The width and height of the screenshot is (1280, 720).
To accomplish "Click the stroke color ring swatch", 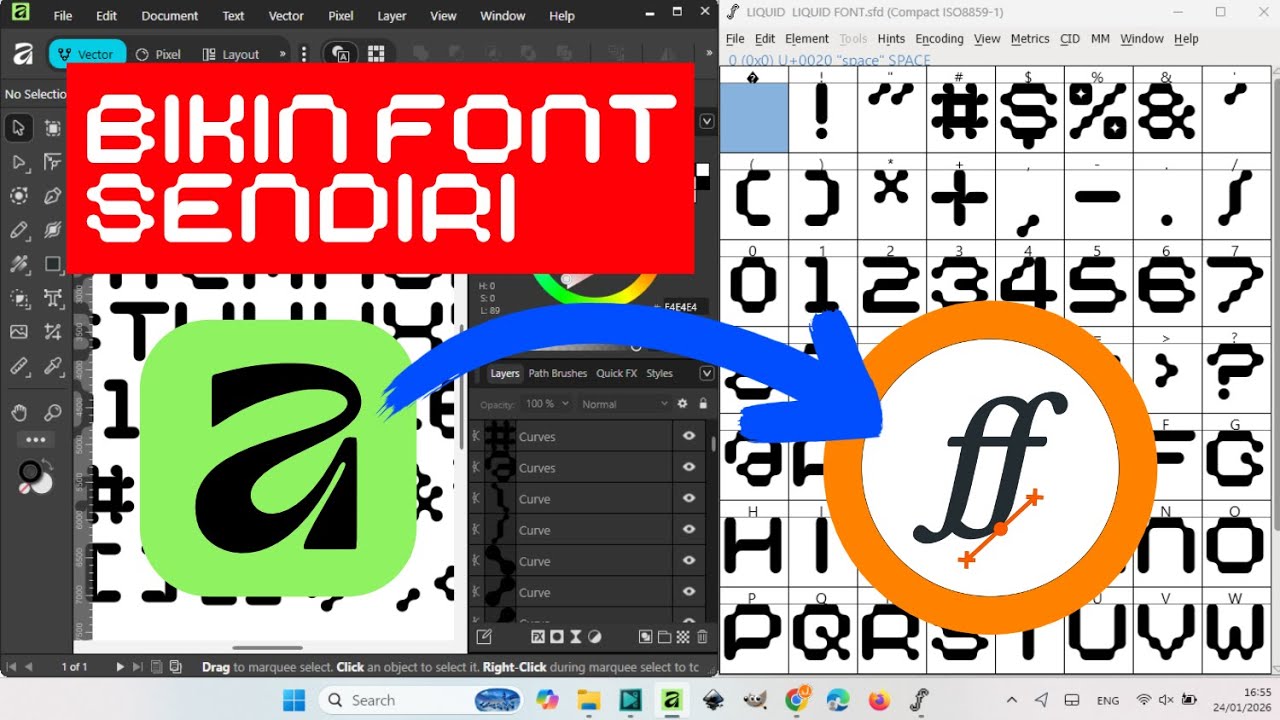I will 29,471.
